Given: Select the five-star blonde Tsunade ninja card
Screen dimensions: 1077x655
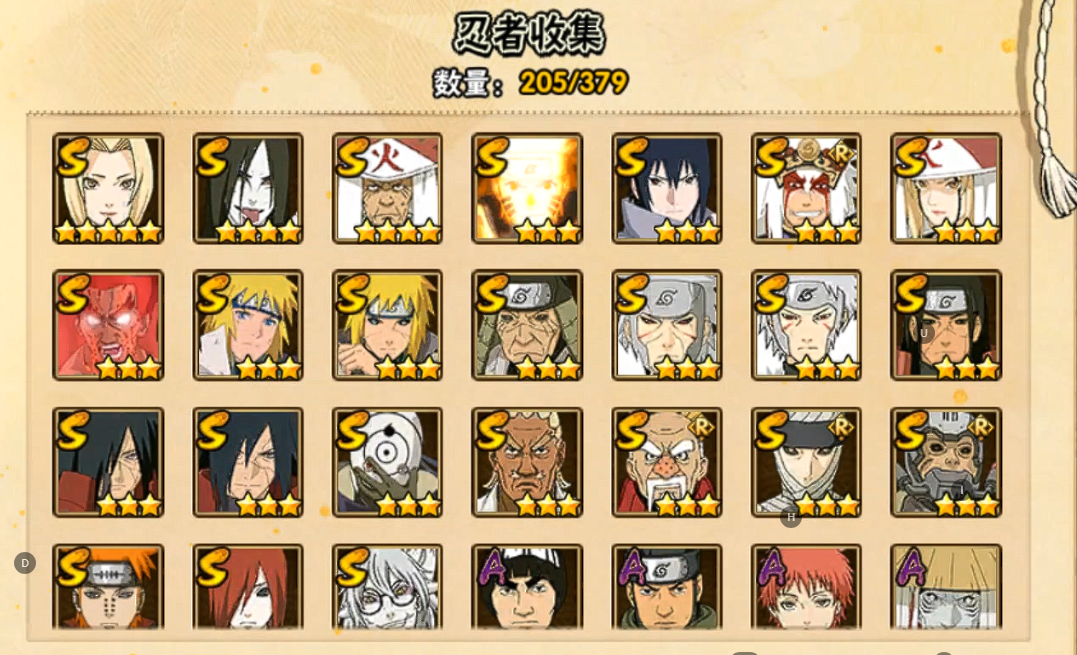Looking at the screenshot, I should click(x=109, y=188).
